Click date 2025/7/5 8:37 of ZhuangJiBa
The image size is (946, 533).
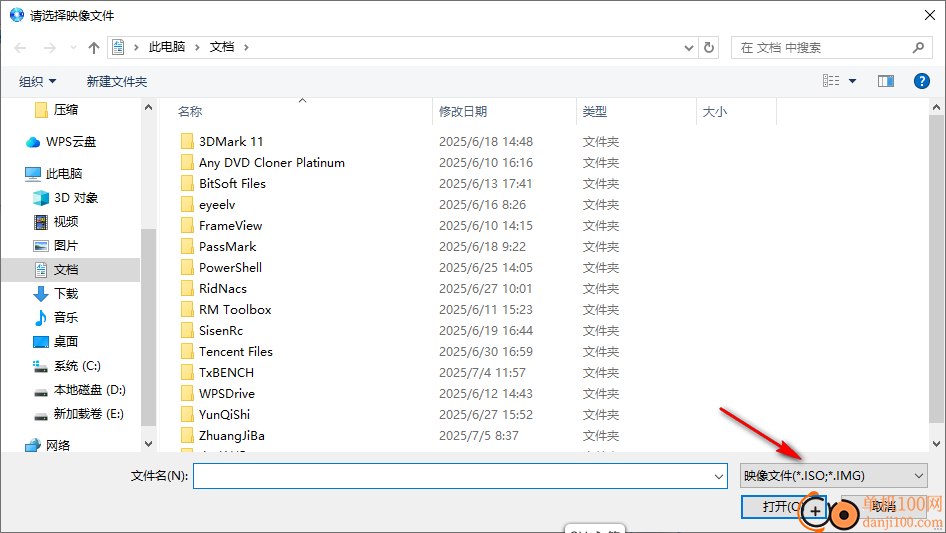point(478,436)
